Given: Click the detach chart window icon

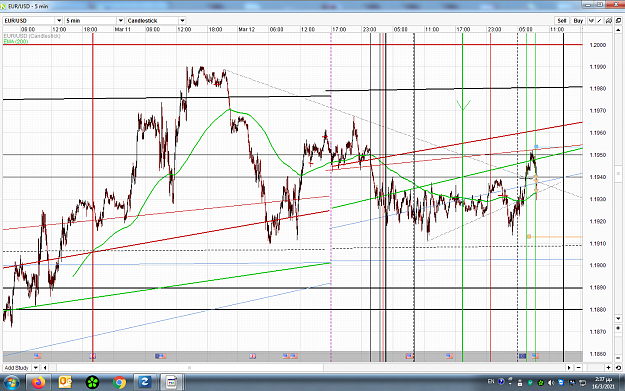Looking at the screenshot, I should point(619,21).
